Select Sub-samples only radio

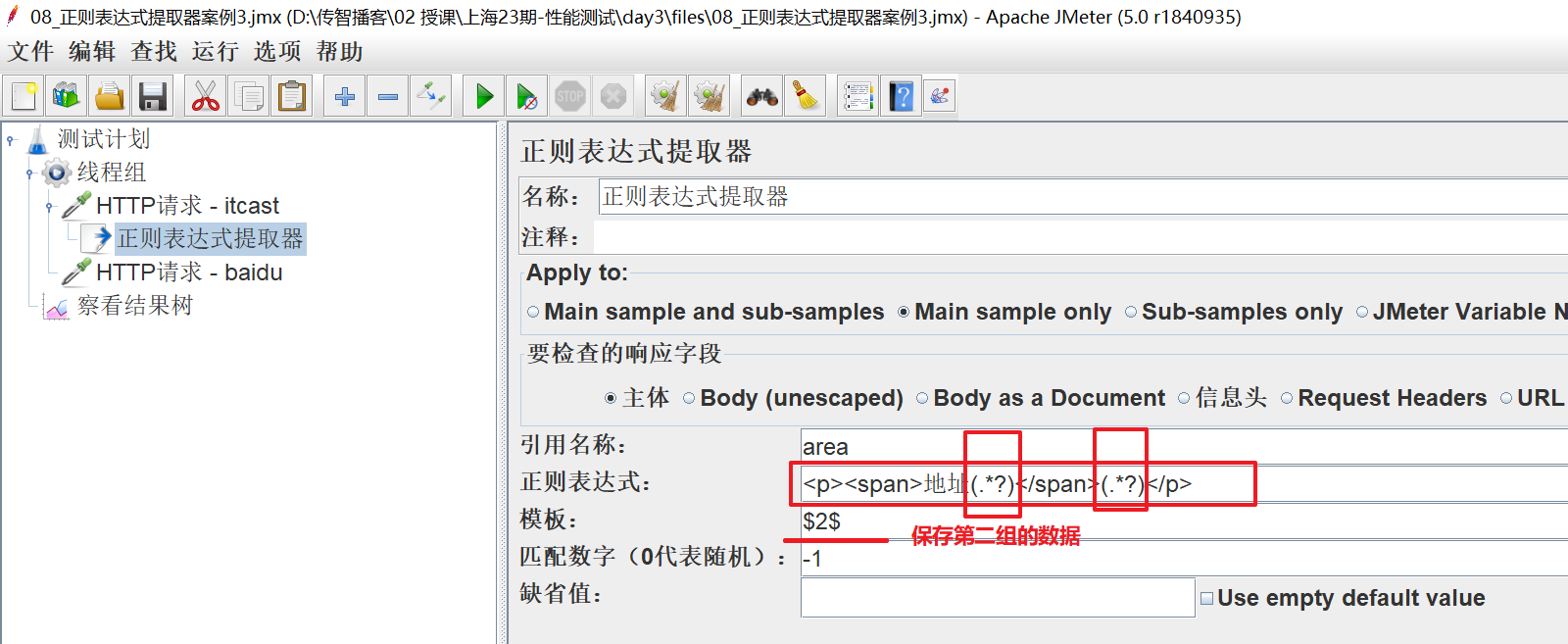tap(1131, 313)
